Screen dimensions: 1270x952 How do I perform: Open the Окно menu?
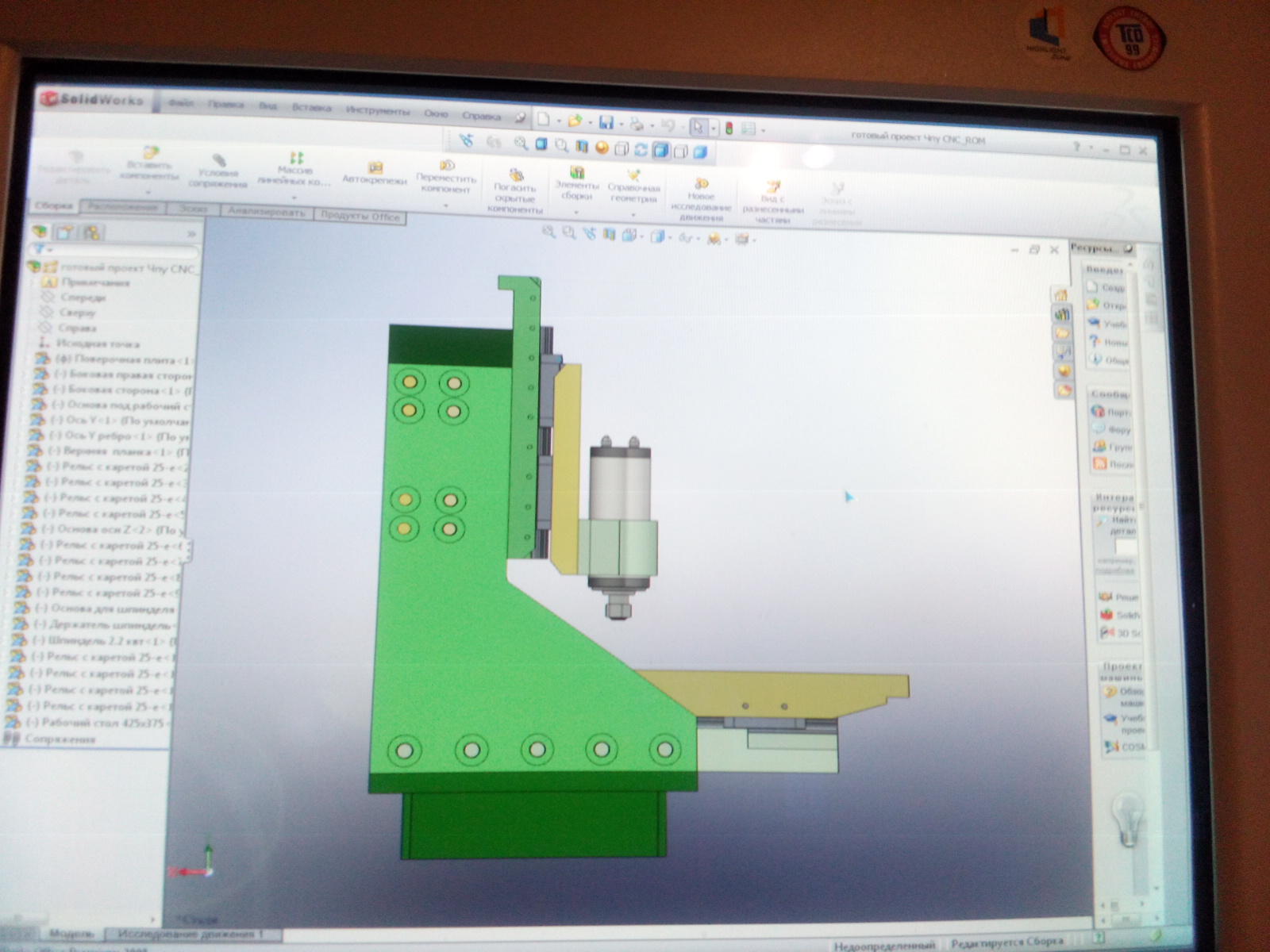[x=436, y=113]
